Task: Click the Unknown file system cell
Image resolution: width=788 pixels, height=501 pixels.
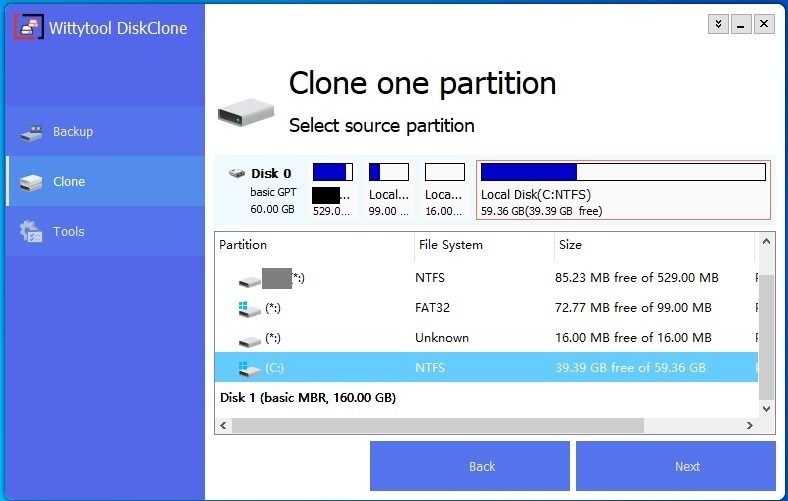Action: (442, 338)
